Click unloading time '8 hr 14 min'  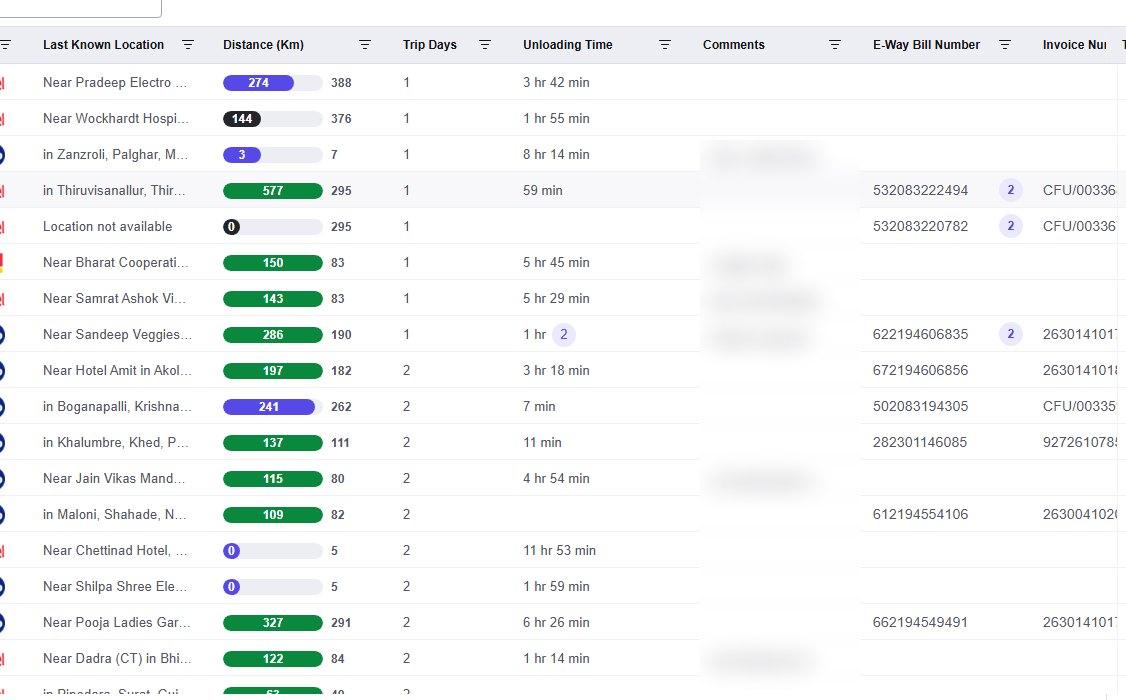[556, 154]
